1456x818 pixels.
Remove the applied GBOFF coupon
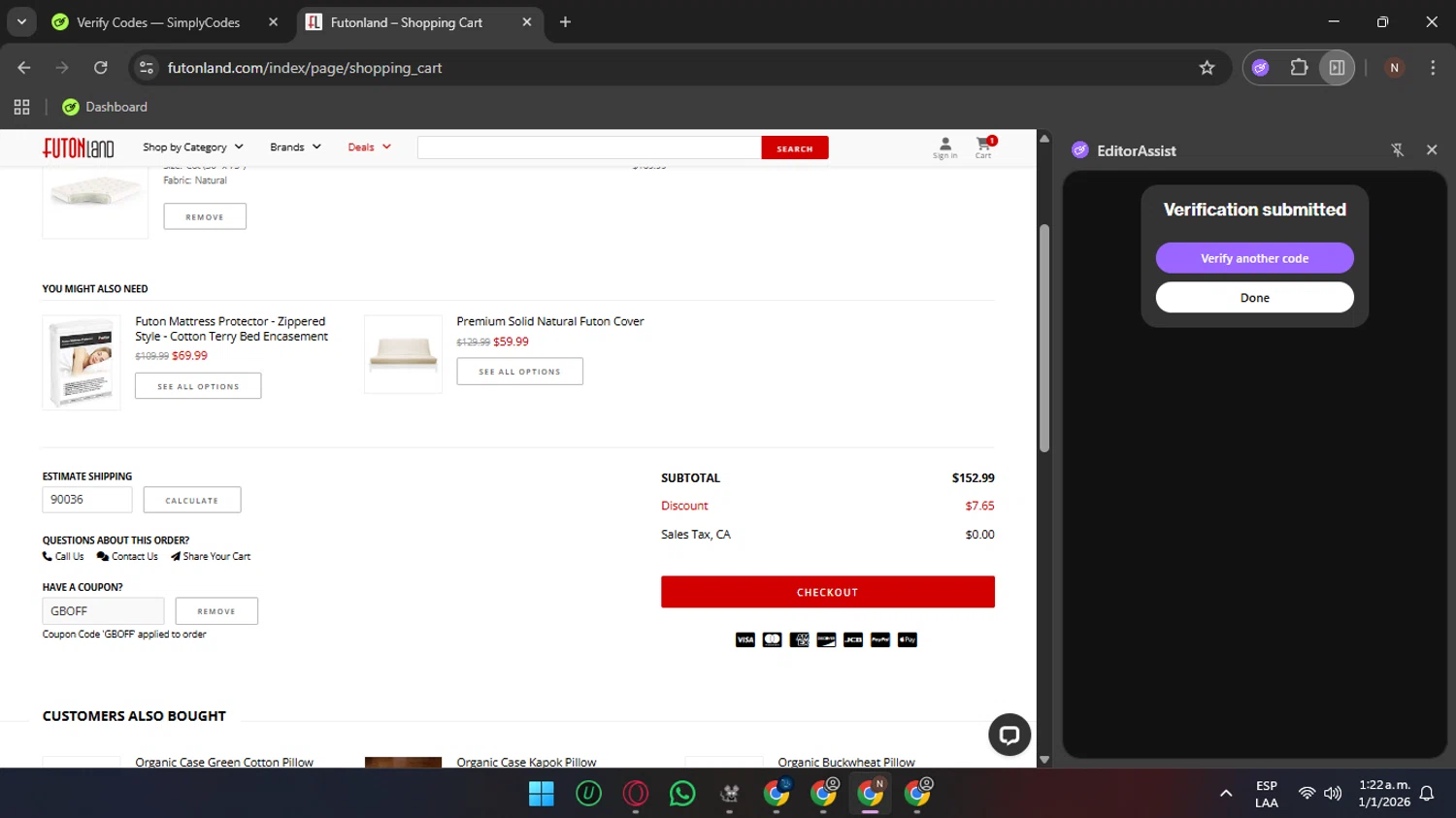click(x=216, y=611)
